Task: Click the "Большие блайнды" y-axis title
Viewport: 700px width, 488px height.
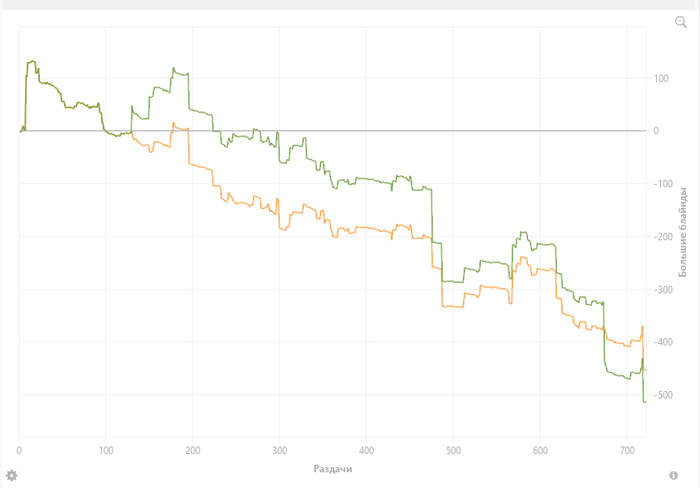Action: [683, 231]
